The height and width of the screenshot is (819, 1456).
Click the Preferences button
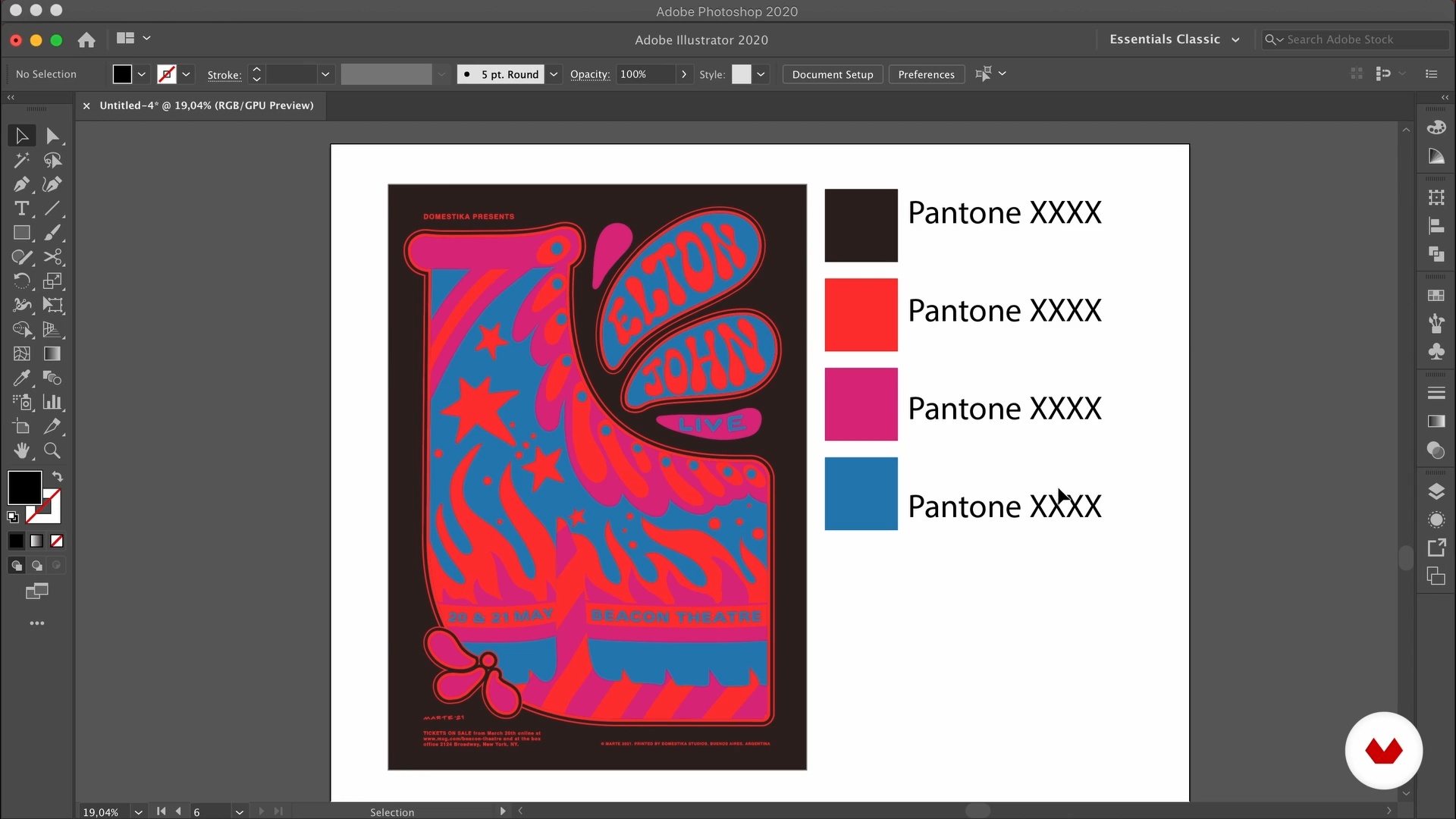coord(926,74)
